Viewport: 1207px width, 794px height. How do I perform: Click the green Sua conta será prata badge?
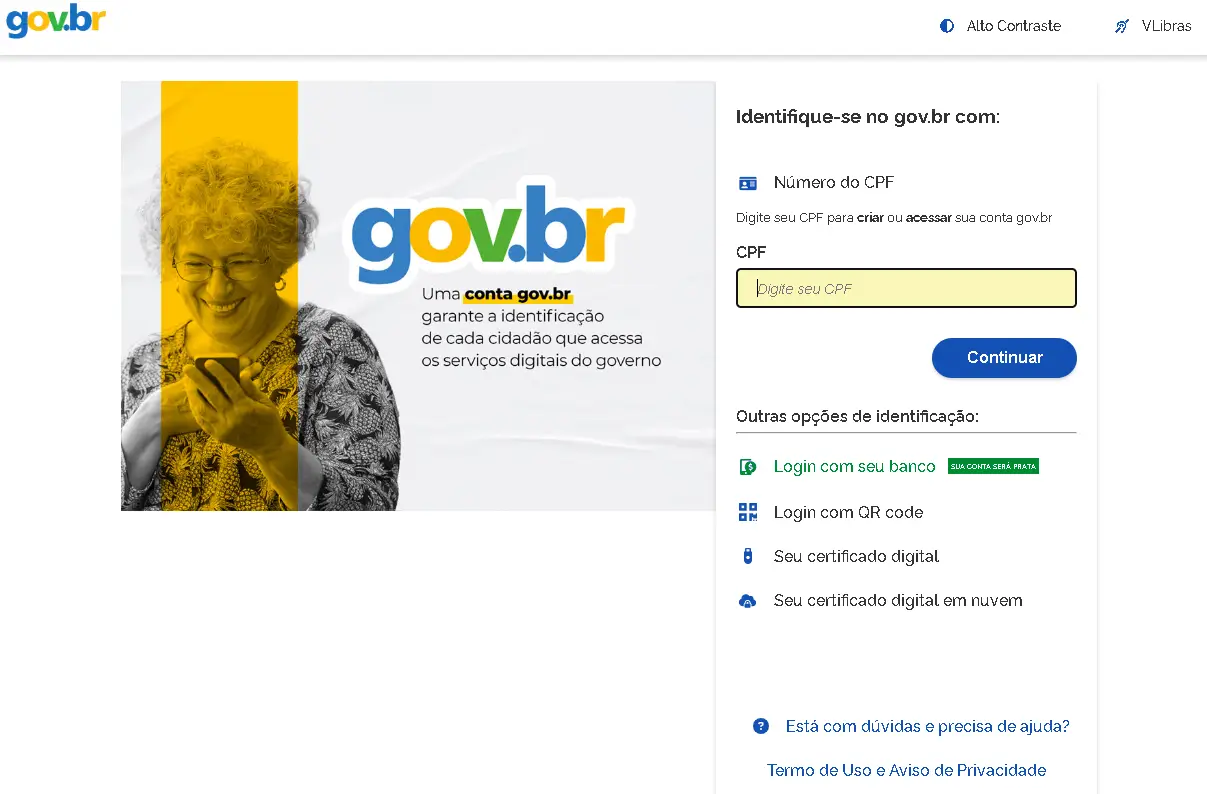(x=993, y=466)
